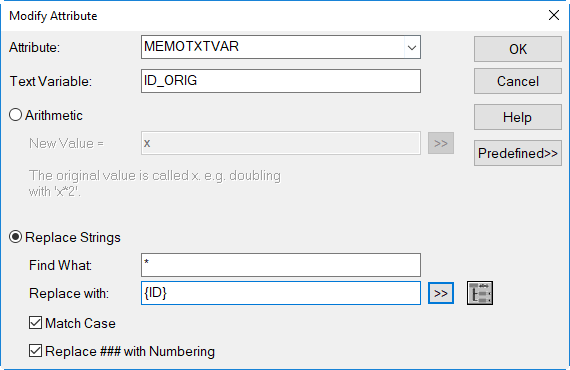Open the attribute tree picker icon
This screenshot has width=570, height=370.
[480, 293]
